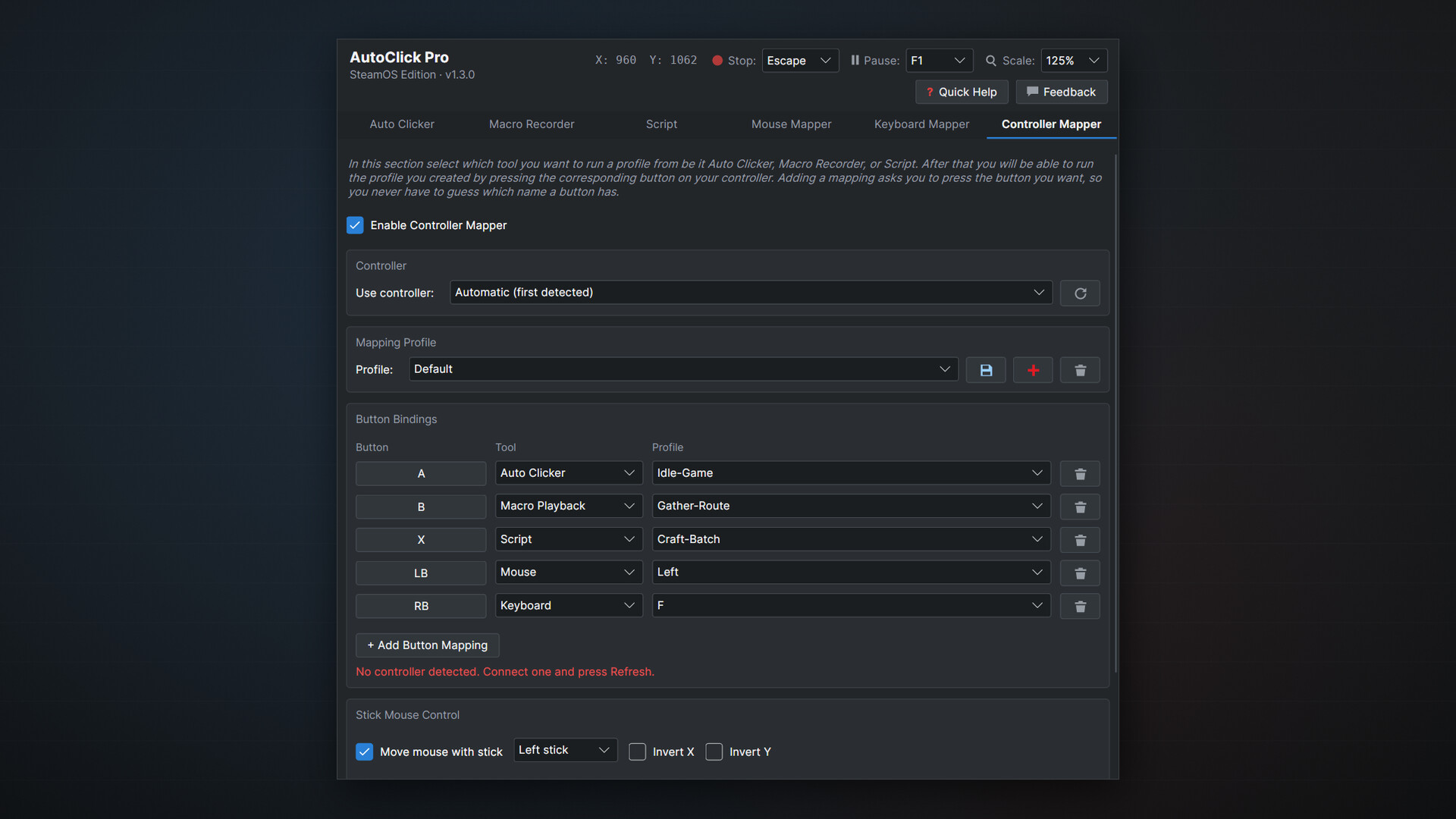
Task: Click Add Button Mapping
Action: (427, 645)
